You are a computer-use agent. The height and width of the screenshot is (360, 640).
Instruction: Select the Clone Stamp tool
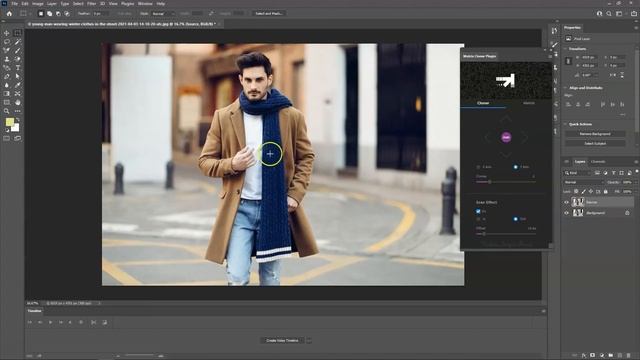(x=7, y=59)
